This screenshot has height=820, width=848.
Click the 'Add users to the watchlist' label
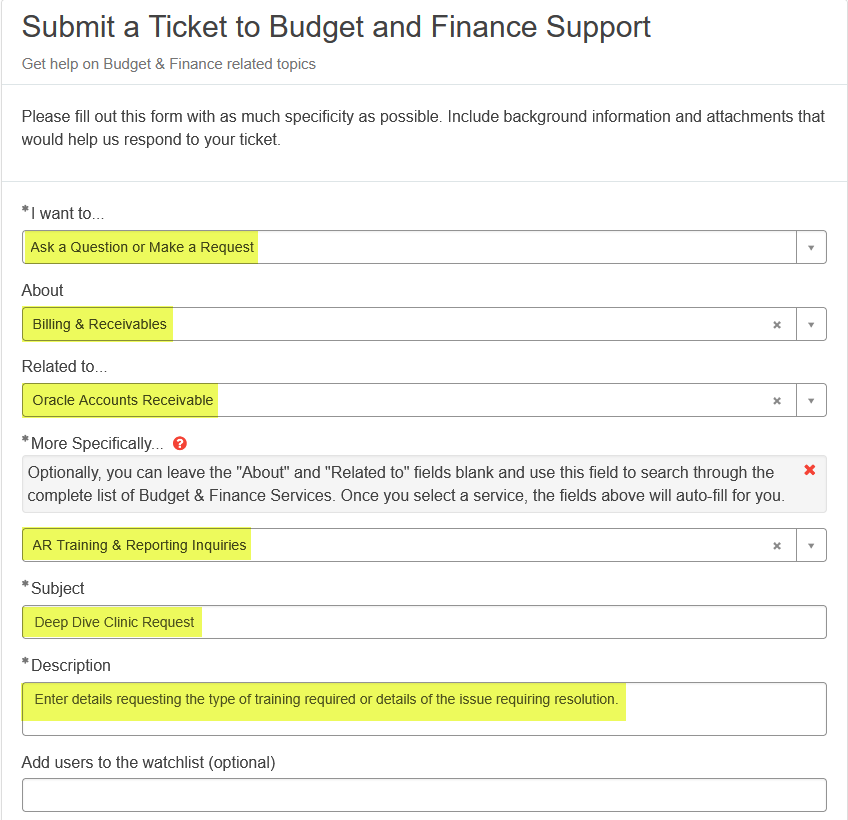148,762
